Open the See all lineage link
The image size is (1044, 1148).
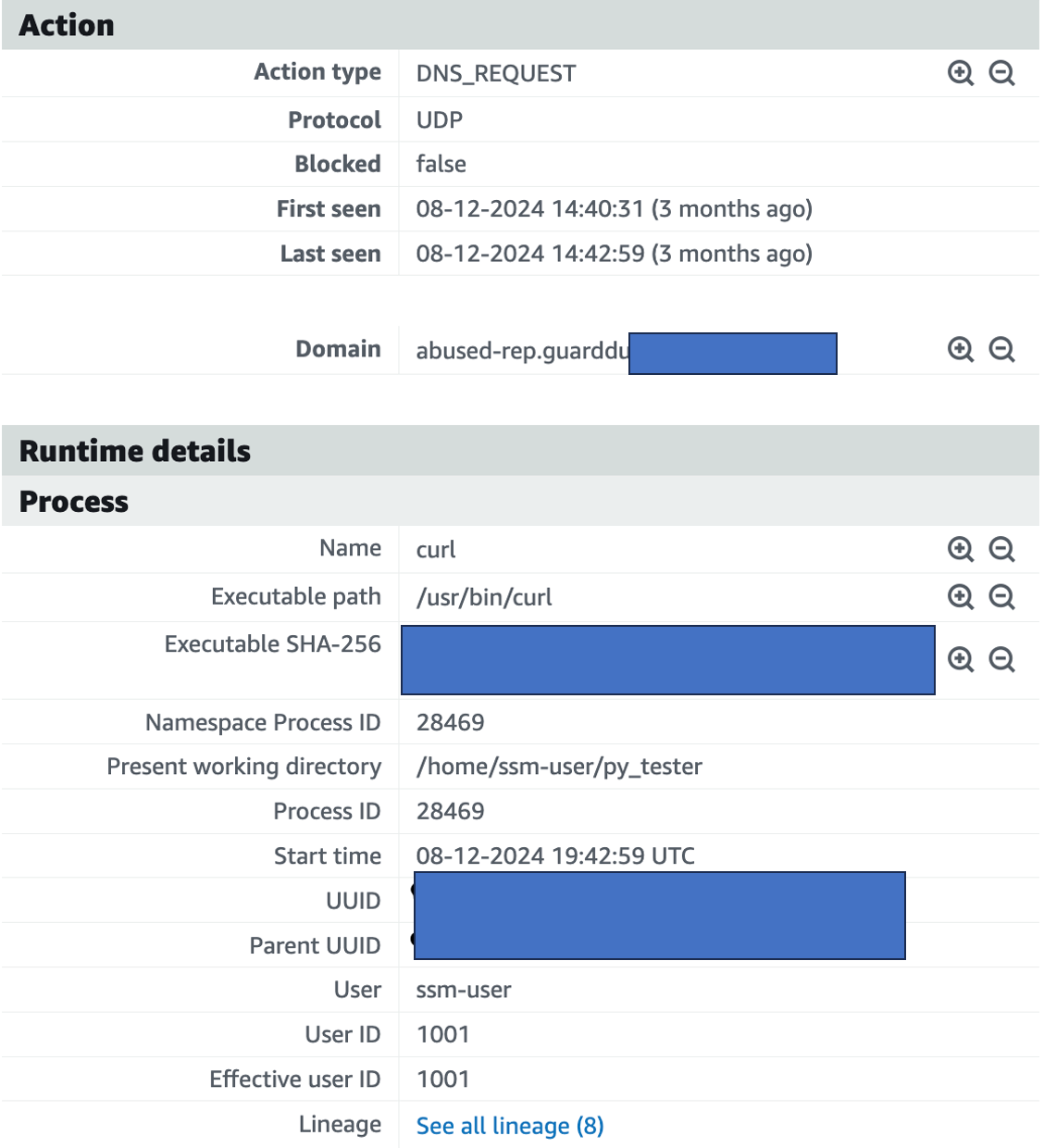point(507,1126)
